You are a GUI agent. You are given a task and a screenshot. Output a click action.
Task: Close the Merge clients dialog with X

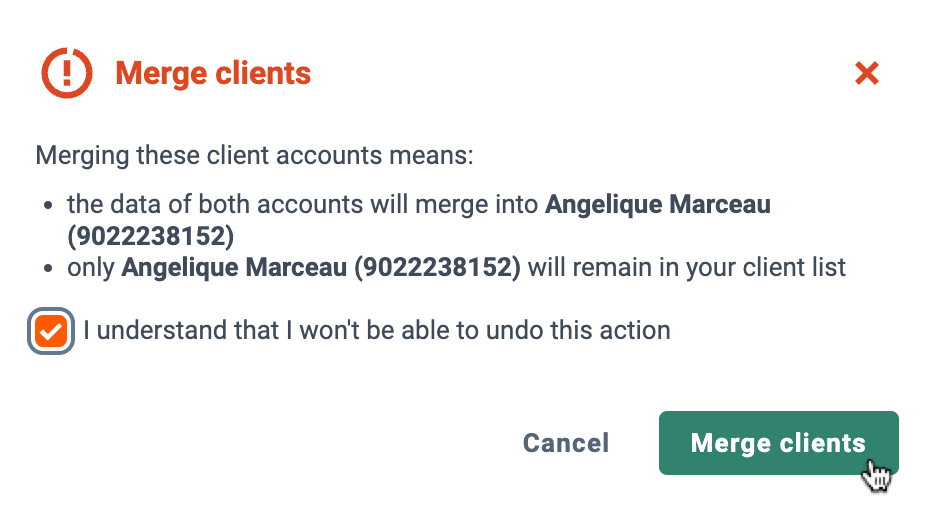pyautogui.click(x=867, y=74)
